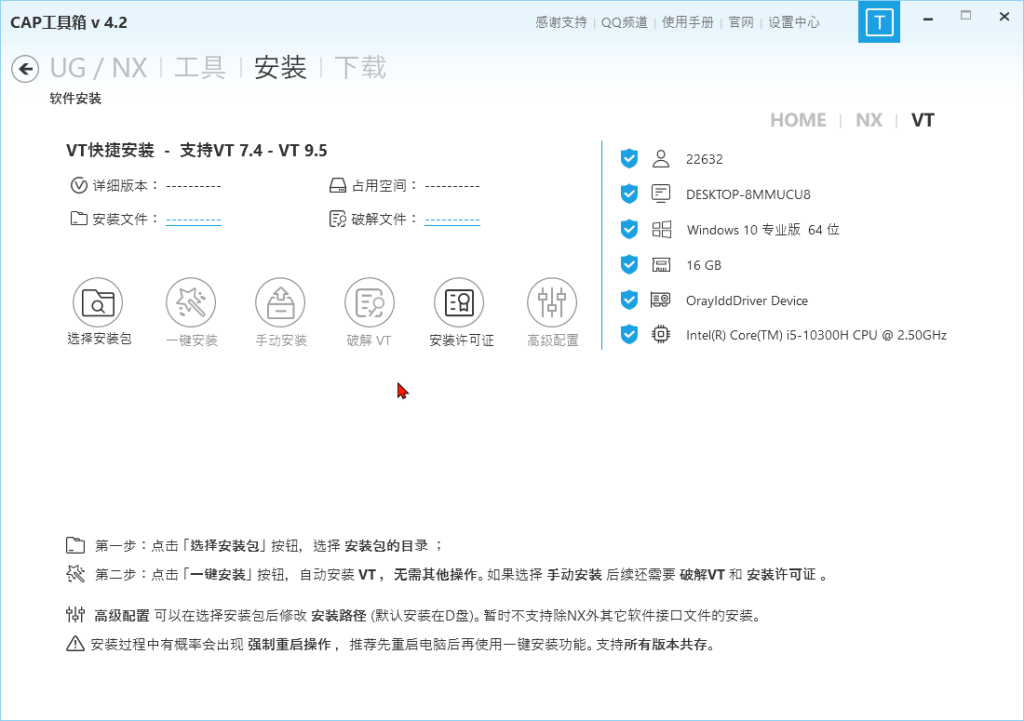
Task: Click the Windows 10 专业版 64 位 text
Action: point(763,230)
